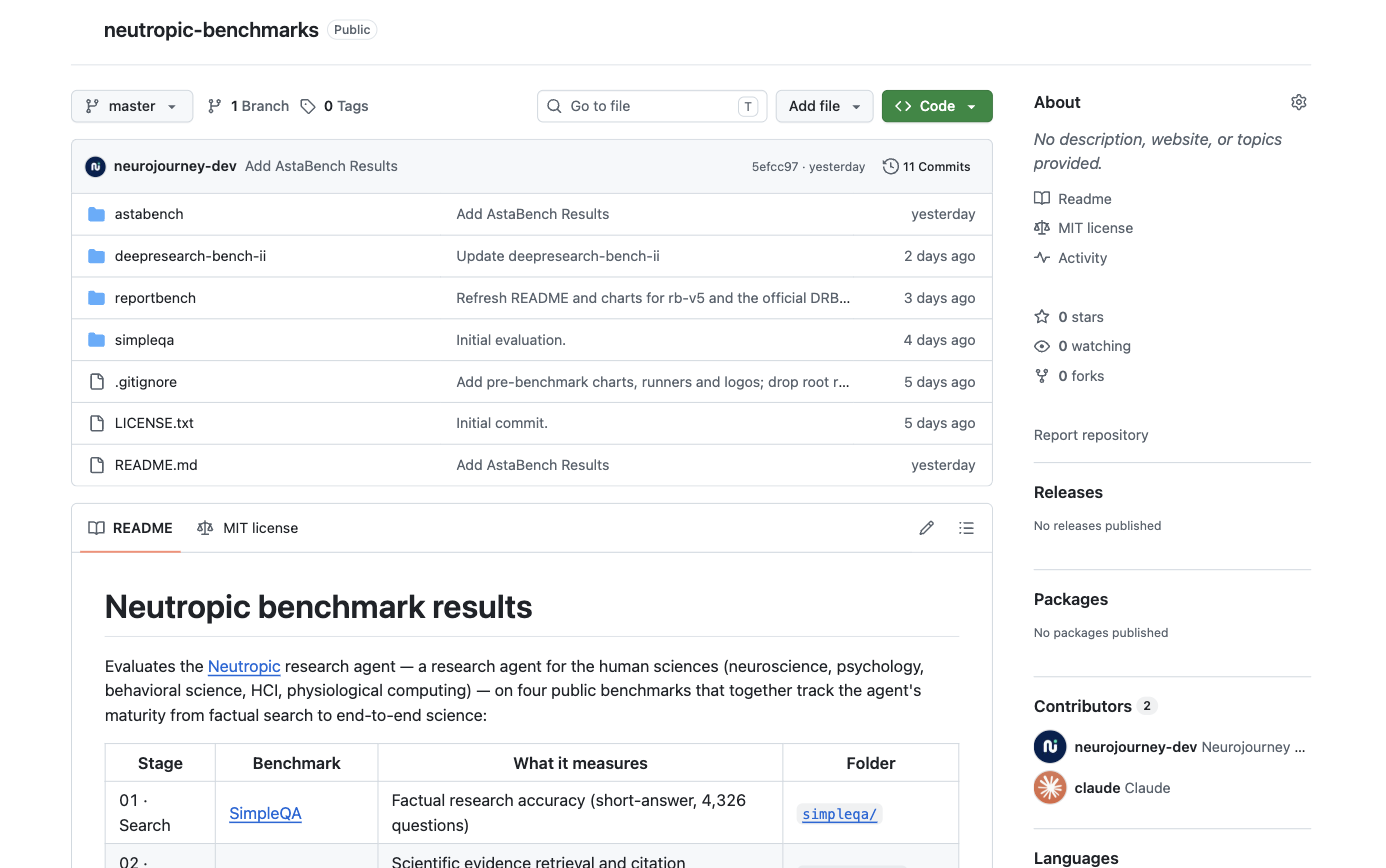Viewport: 1386px width, 868px height.
Task: Click the Go to file search field
Action: (652, 106)
